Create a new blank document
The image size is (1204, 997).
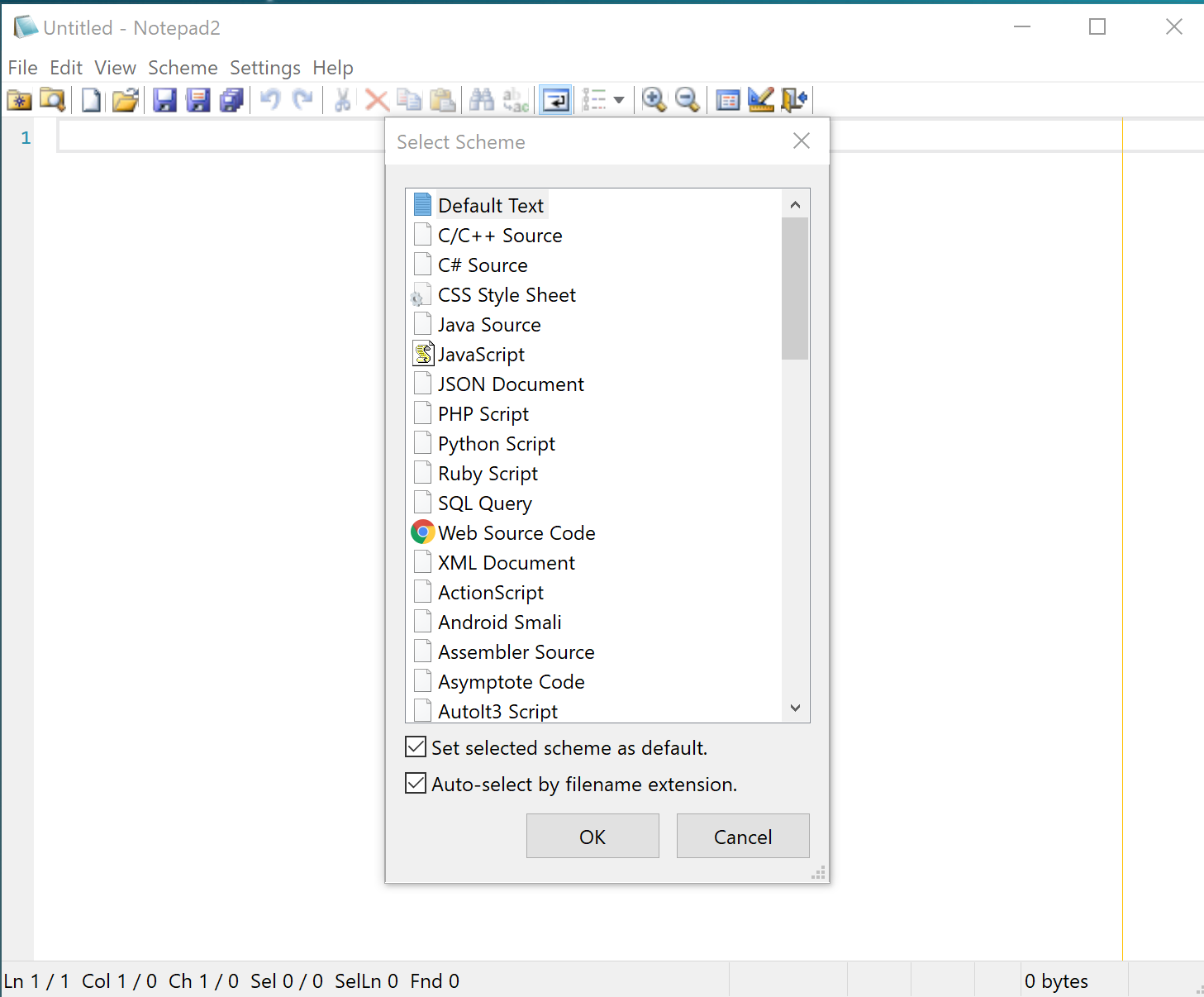click(91, 99)
